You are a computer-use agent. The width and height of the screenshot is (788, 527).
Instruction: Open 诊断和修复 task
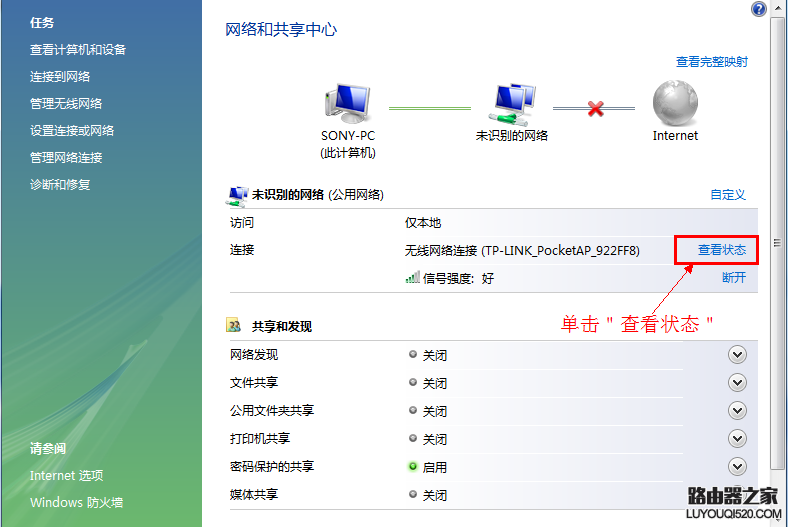(60, 184)
